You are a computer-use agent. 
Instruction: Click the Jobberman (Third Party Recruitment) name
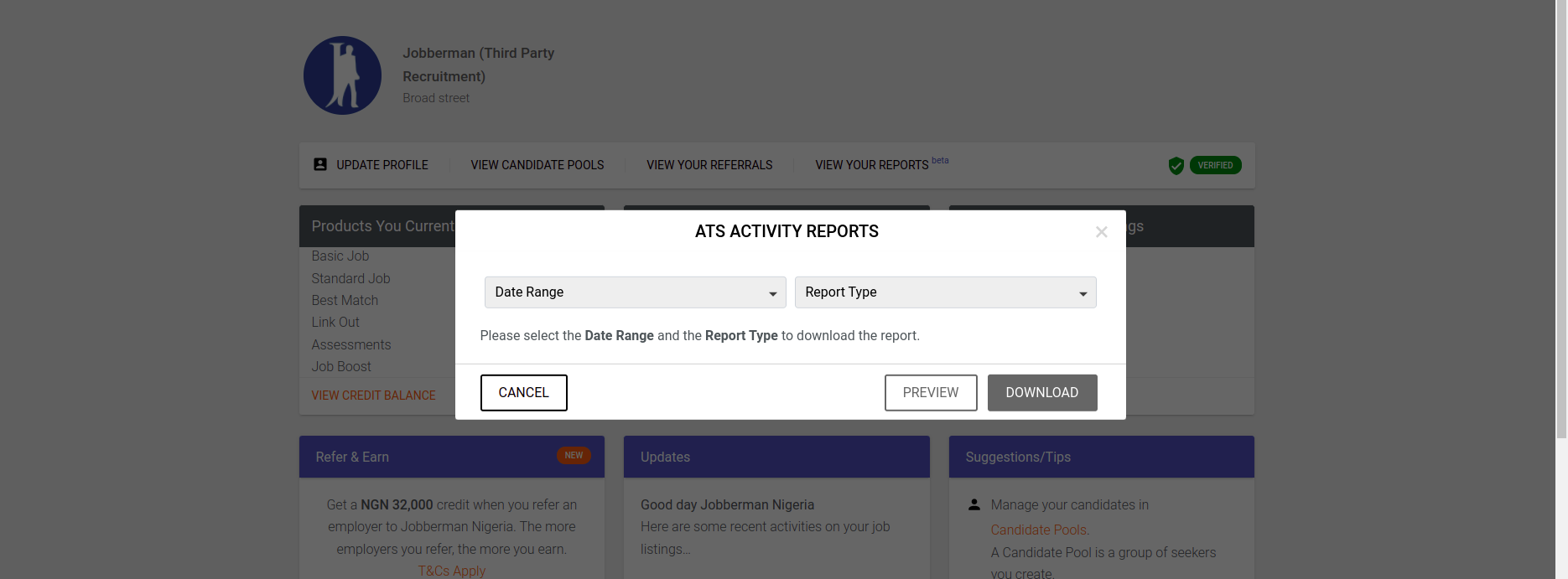[478, 65]
